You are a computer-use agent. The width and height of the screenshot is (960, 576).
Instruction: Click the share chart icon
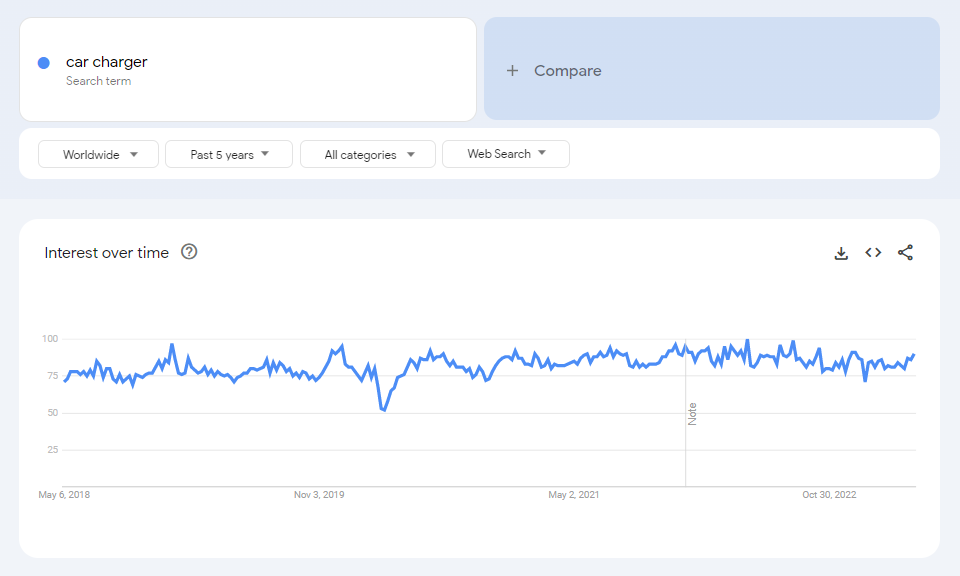(905, 253)
